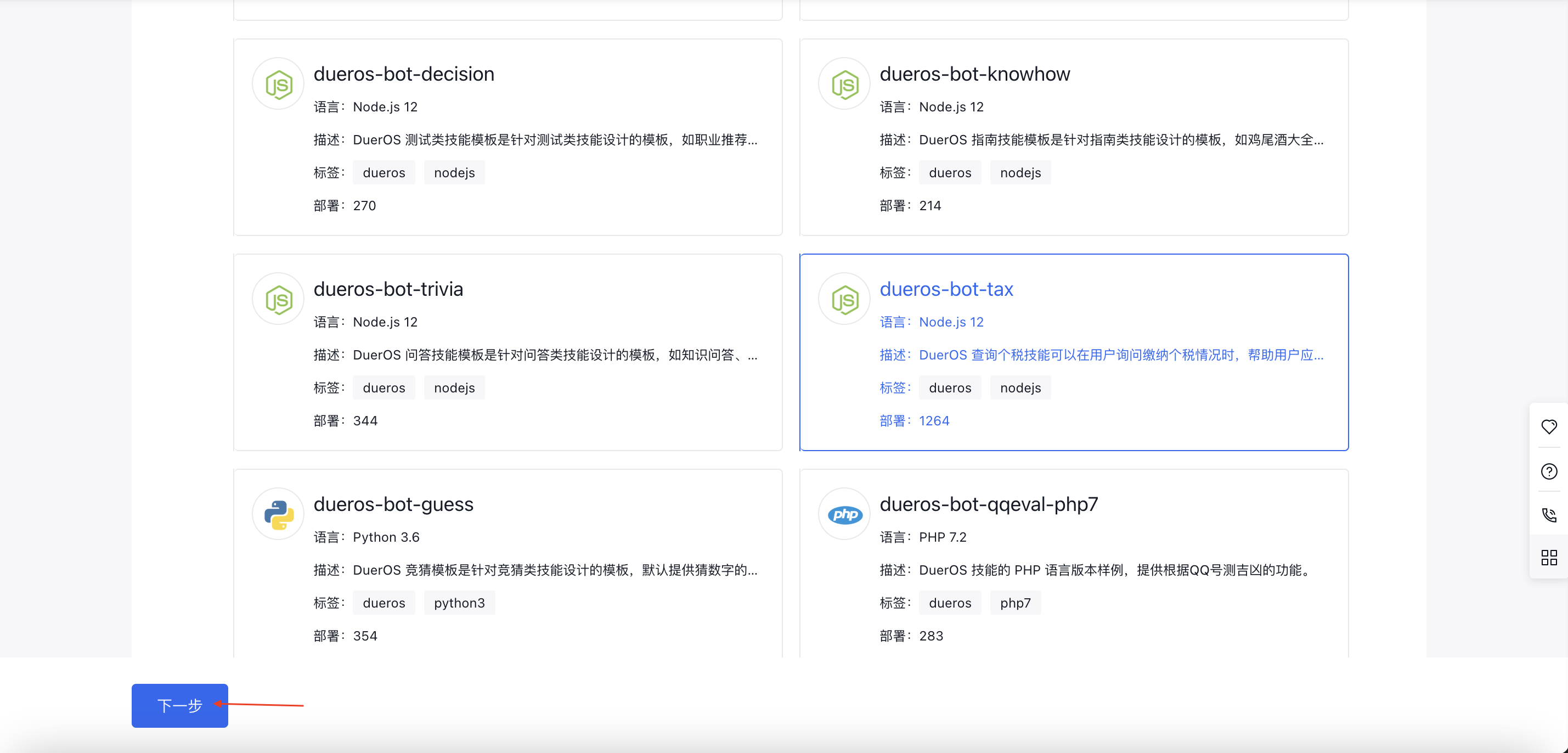
Task: Click dueros tag in dueros-bot-guess card
Action: coord(384,603)
